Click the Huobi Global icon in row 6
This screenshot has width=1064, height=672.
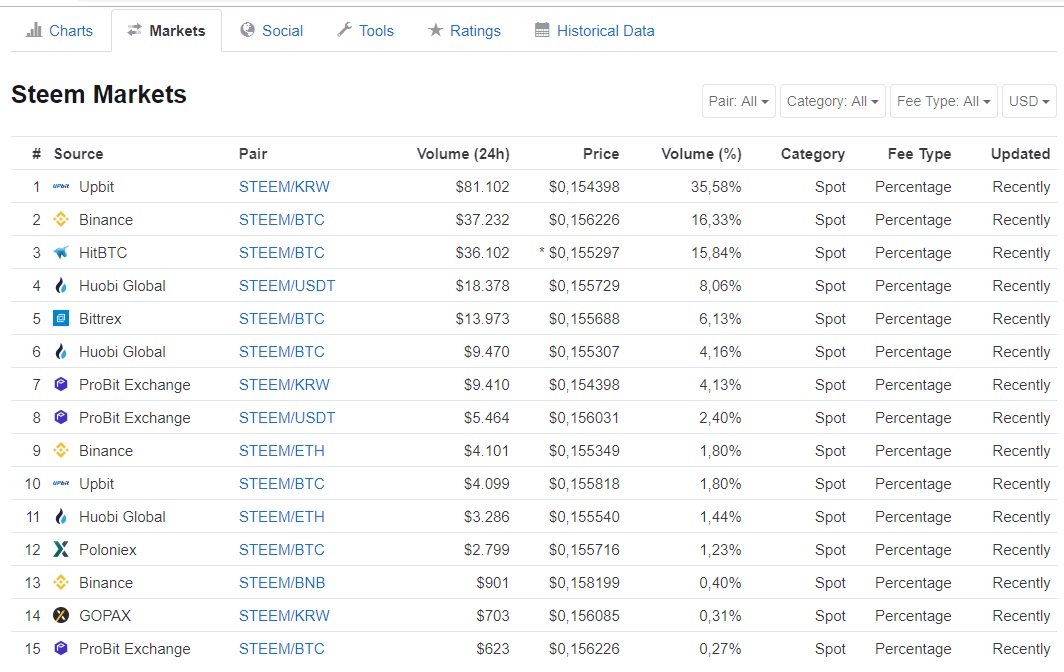(x=61, y=352)
